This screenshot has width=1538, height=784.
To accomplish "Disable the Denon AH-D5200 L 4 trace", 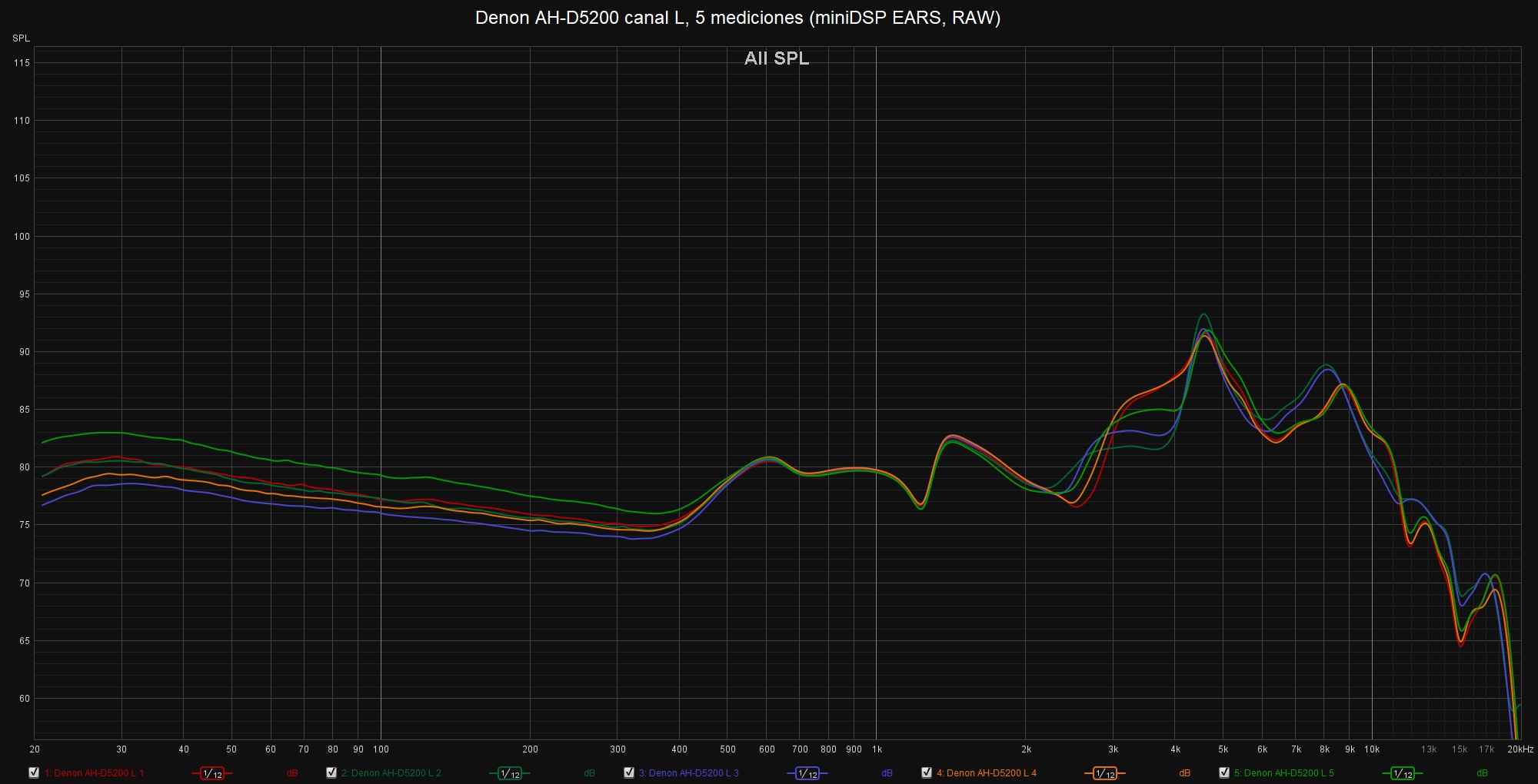I will coord(927,772).
